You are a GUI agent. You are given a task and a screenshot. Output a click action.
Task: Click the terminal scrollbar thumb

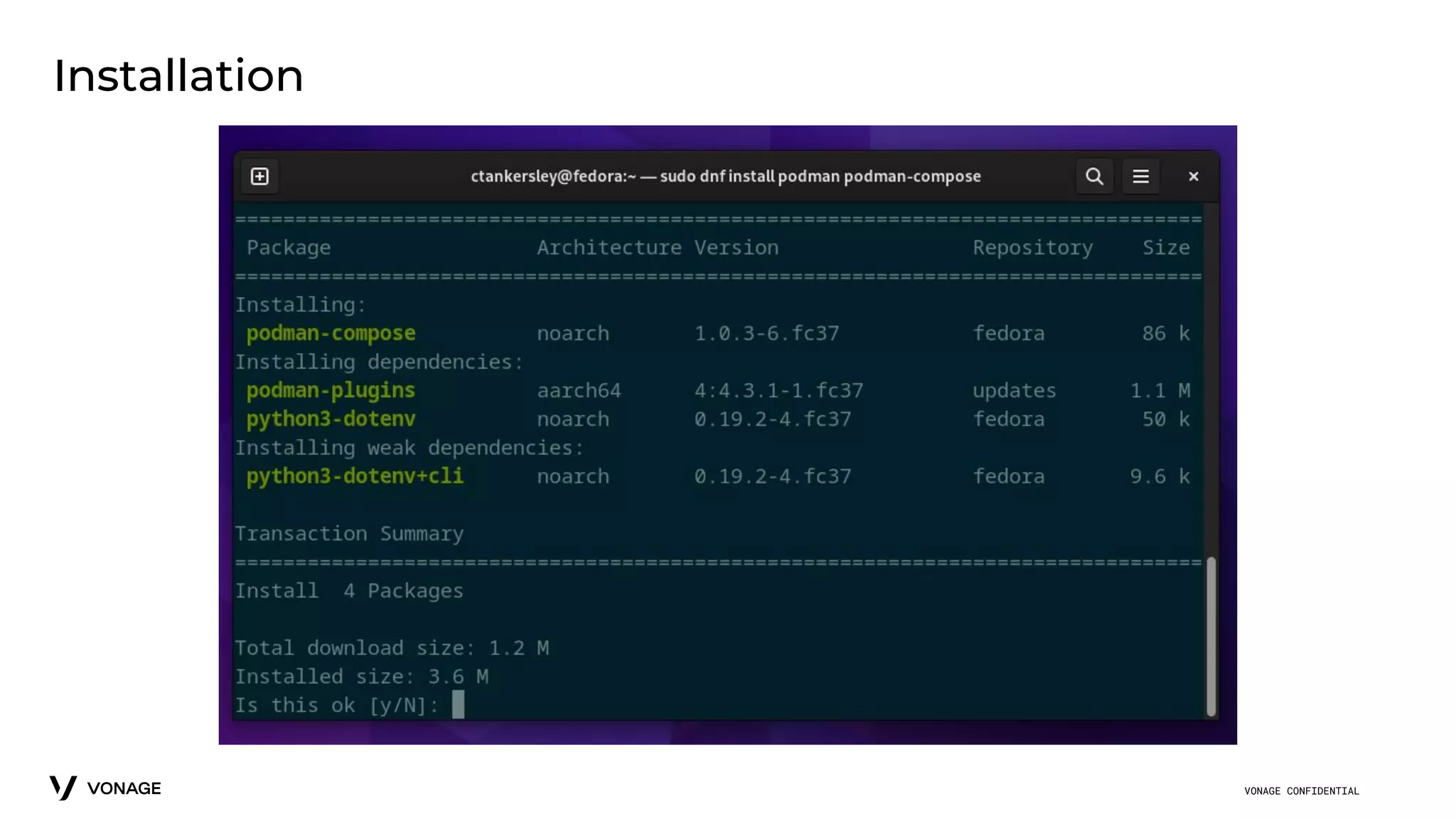(1211, 636)
